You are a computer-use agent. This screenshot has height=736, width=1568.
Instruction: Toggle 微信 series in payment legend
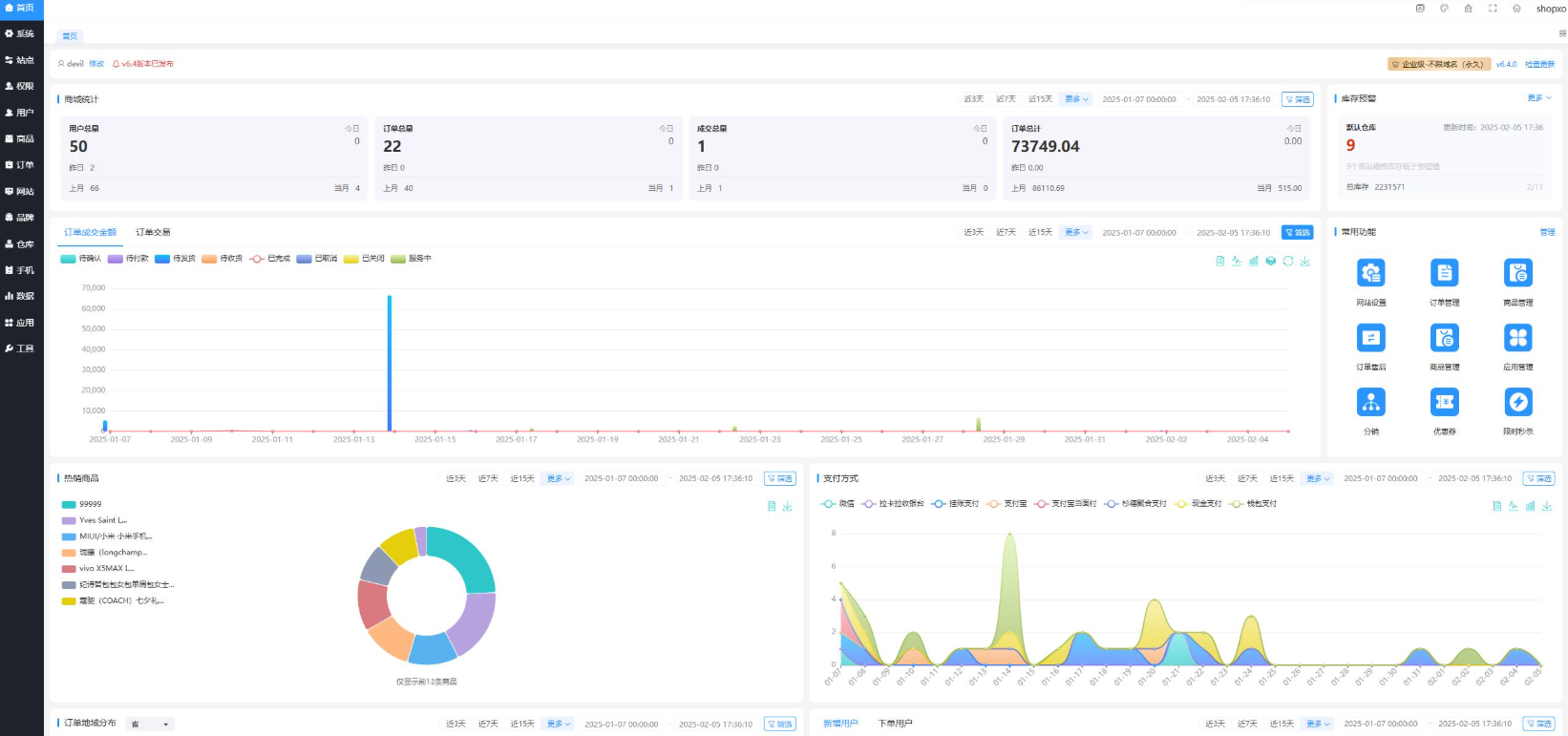(837, 504)
